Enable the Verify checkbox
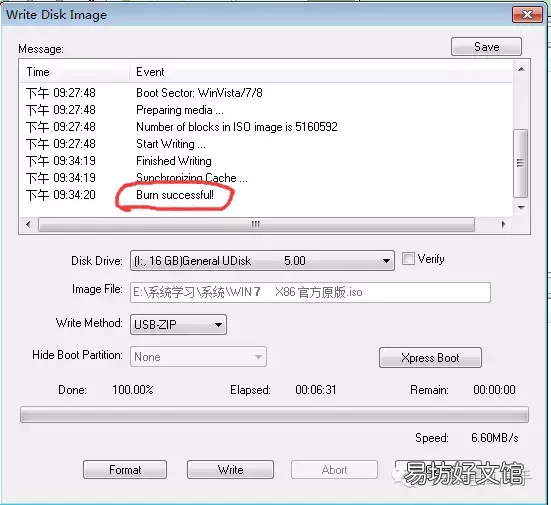 408,259
